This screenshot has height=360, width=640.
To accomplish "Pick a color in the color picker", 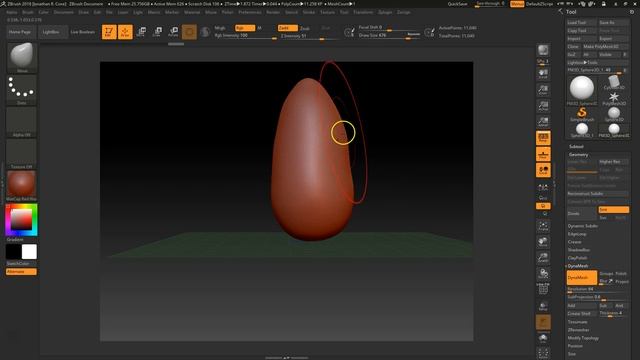I will [21, 220].
